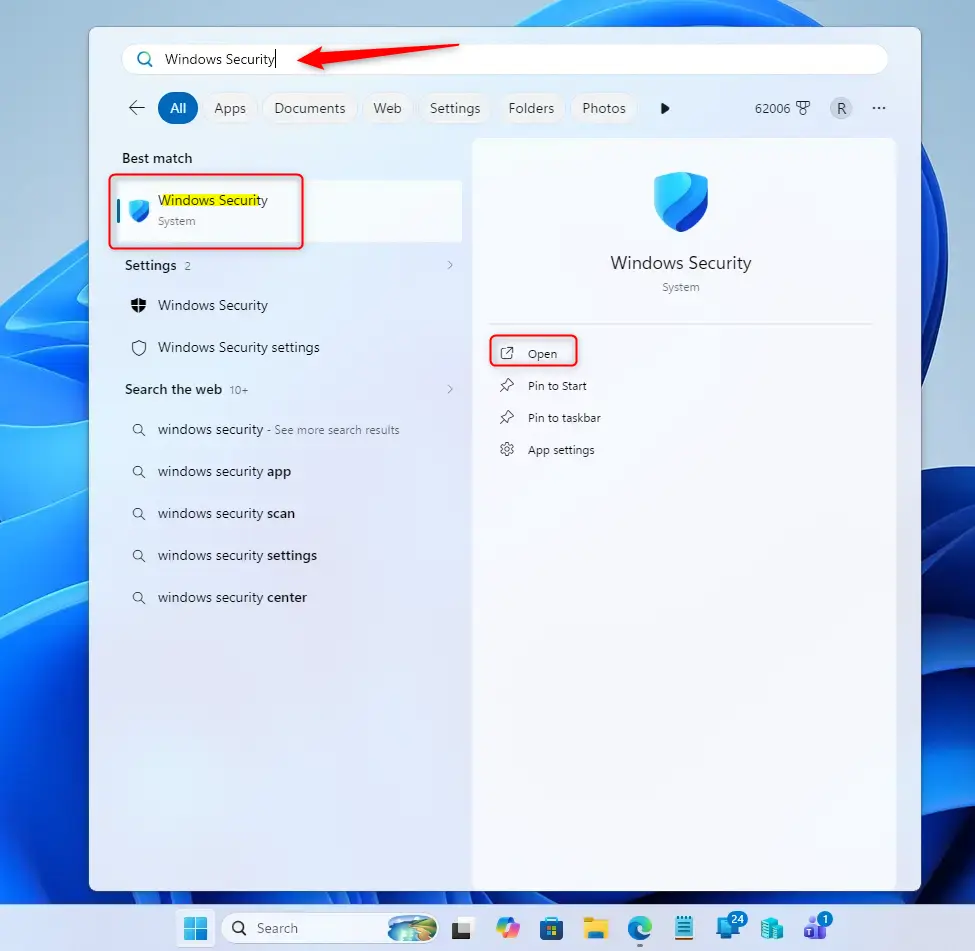The height and width of the screenshot is (951, 975).
Task: Open the three-dot more options menu
Action: coord(879,108)
